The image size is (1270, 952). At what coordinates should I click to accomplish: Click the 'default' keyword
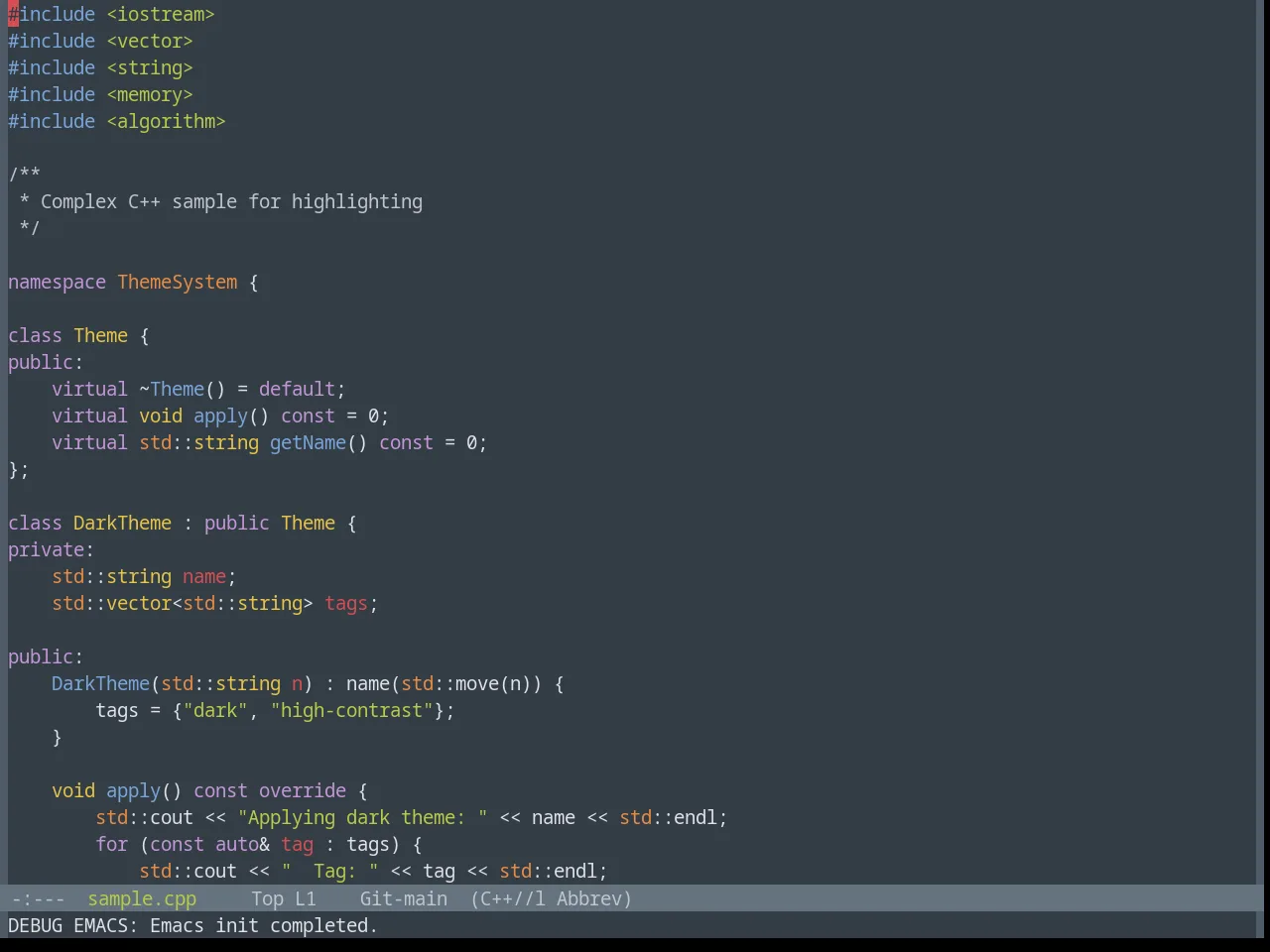click(x=297, y=389)
